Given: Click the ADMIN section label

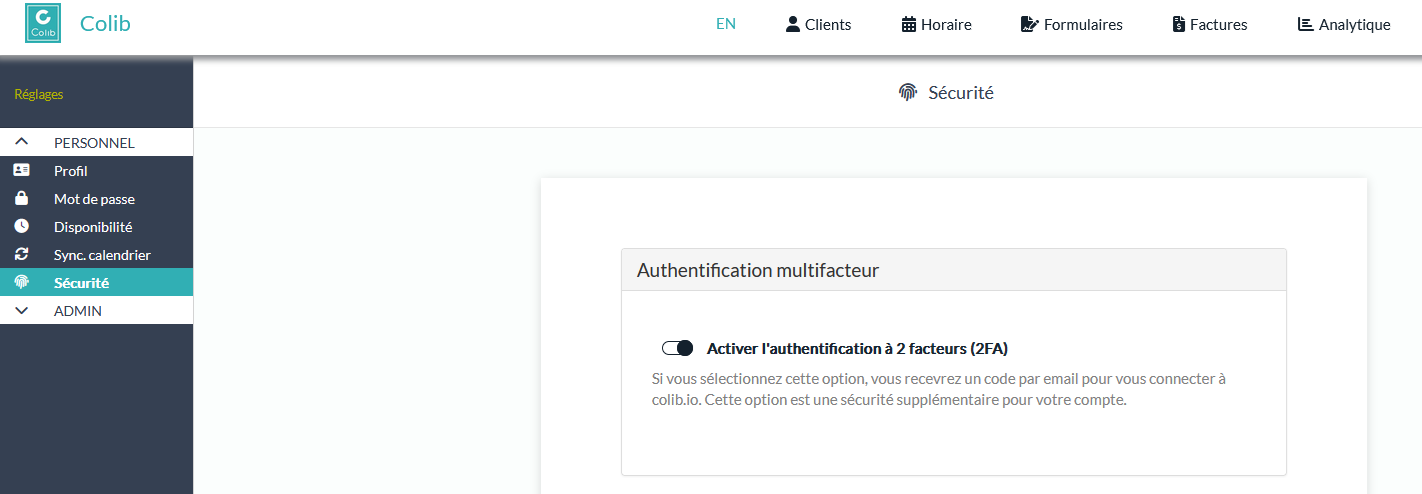Looking at the screenshot, I should (78, 311).
